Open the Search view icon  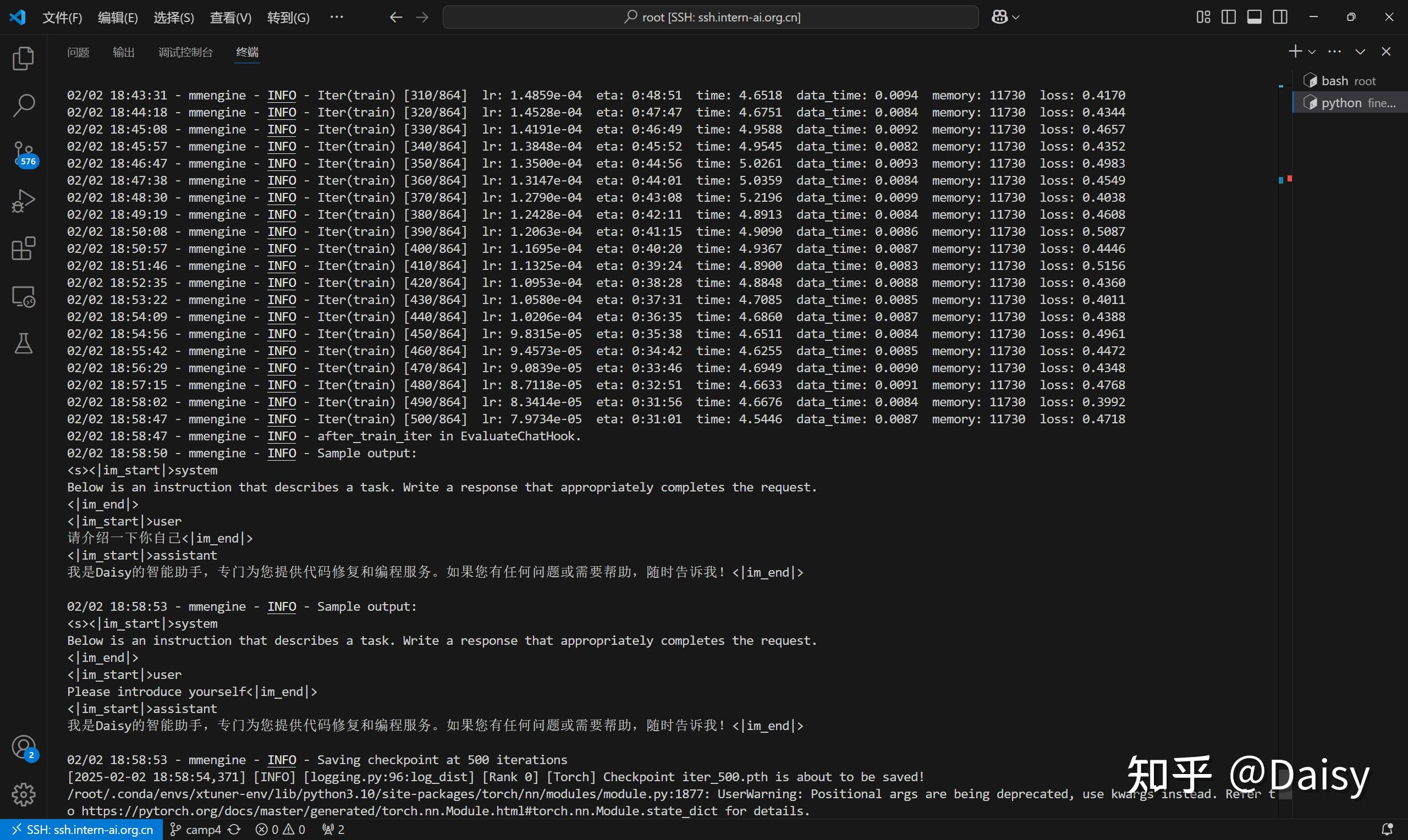point(23,106)
